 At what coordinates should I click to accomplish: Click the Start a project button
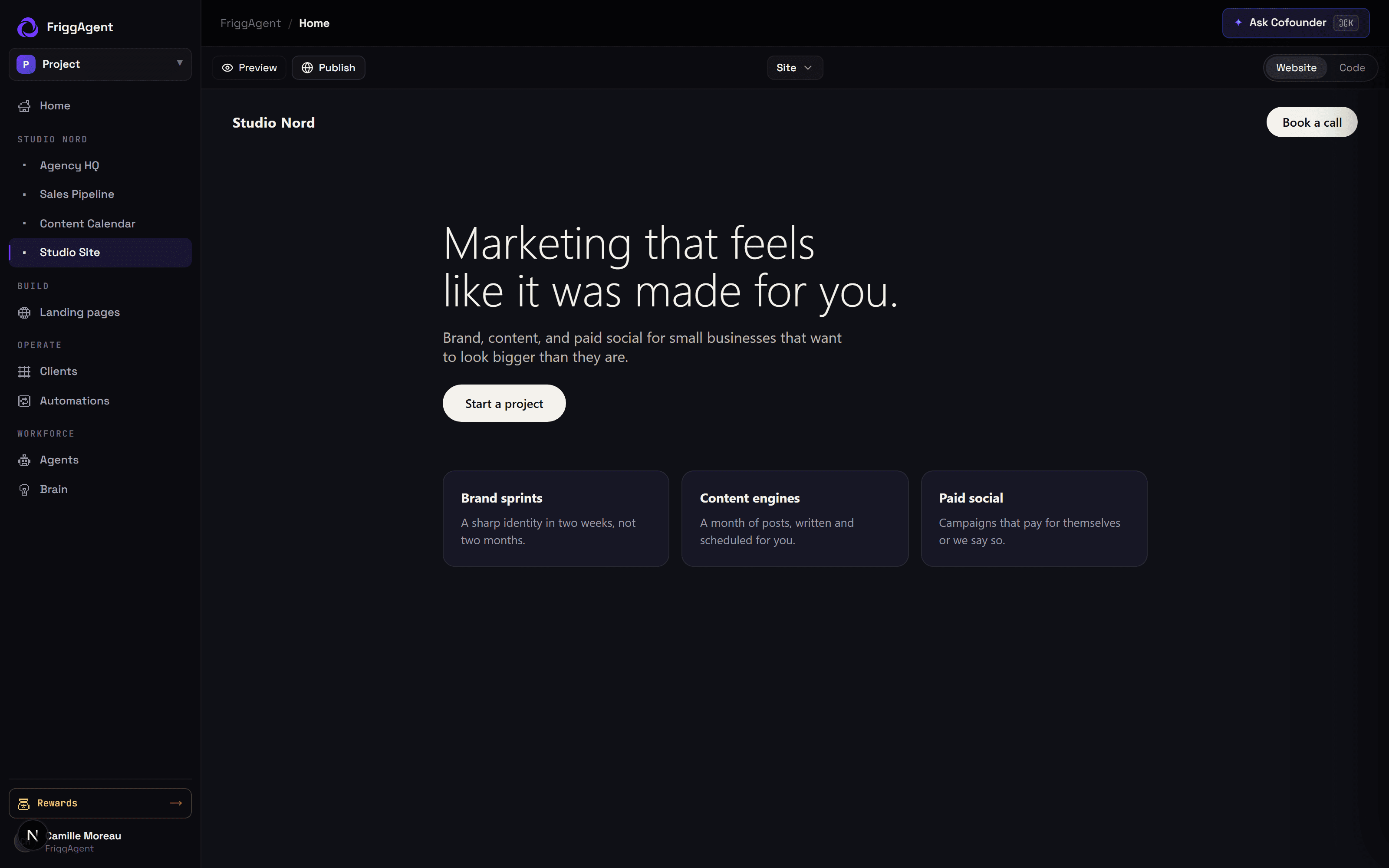(x=504, y=404)
